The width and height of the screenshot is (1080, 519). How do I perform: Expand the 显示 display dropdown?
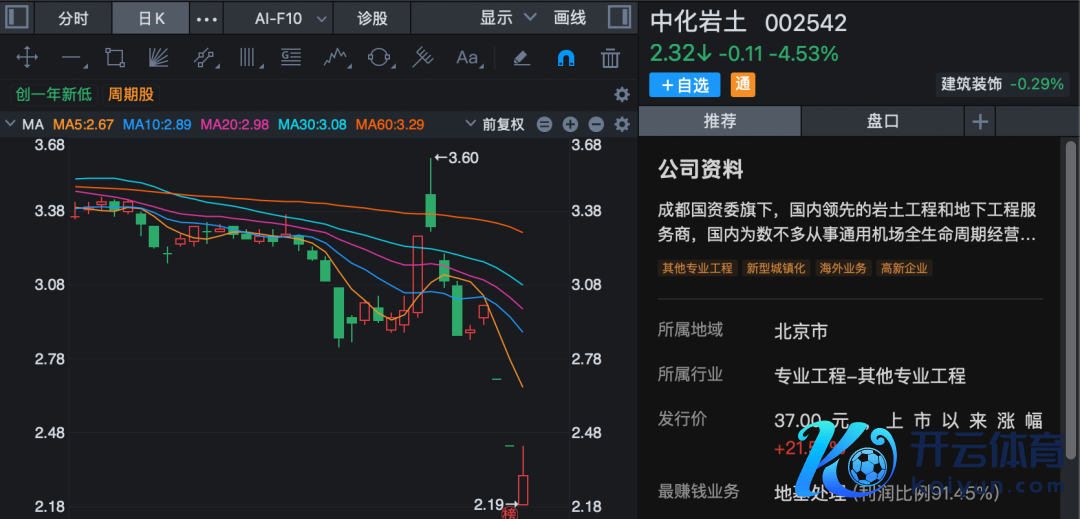(x=508, y=18)
